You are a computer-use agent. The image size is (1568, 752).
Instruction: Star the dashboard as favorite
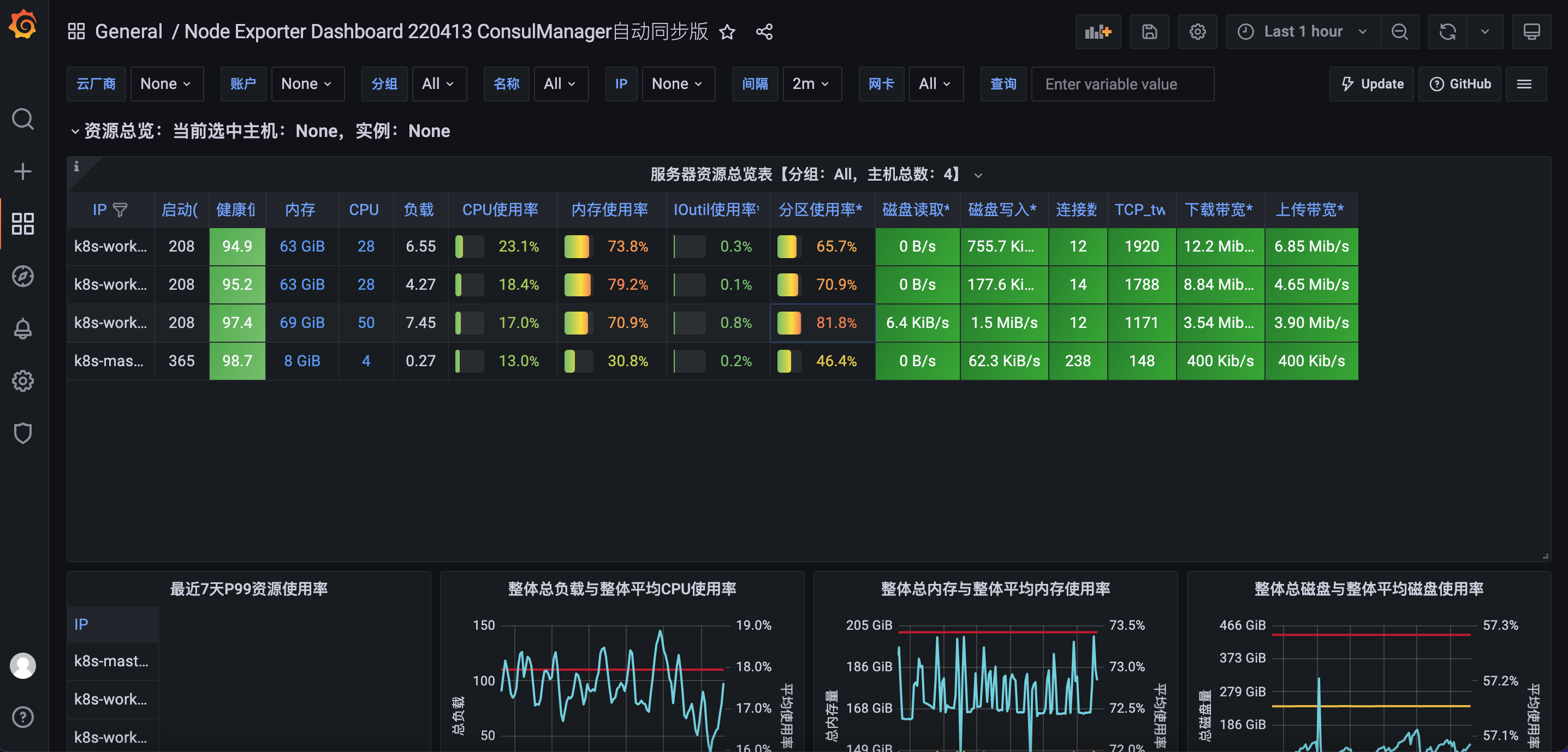pos(727,32)
